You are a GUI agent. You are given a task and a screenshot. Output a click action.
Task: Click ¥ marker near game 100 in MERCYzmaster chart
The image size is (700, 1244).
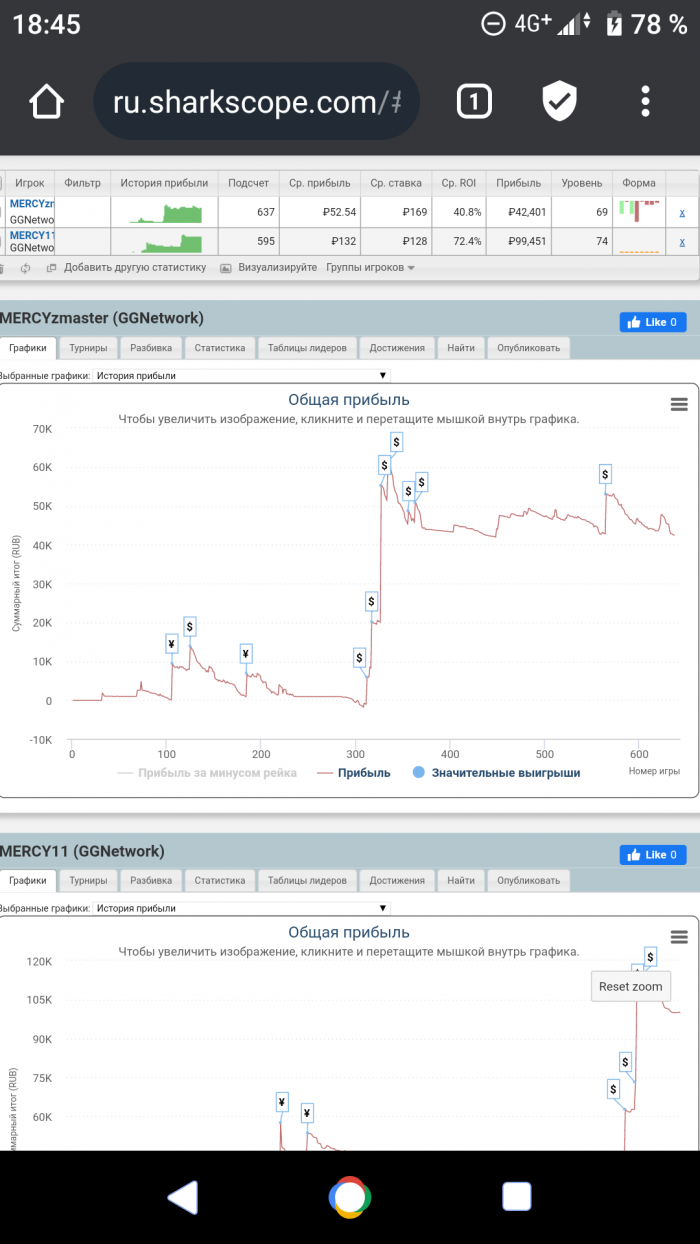coord(172,643)
